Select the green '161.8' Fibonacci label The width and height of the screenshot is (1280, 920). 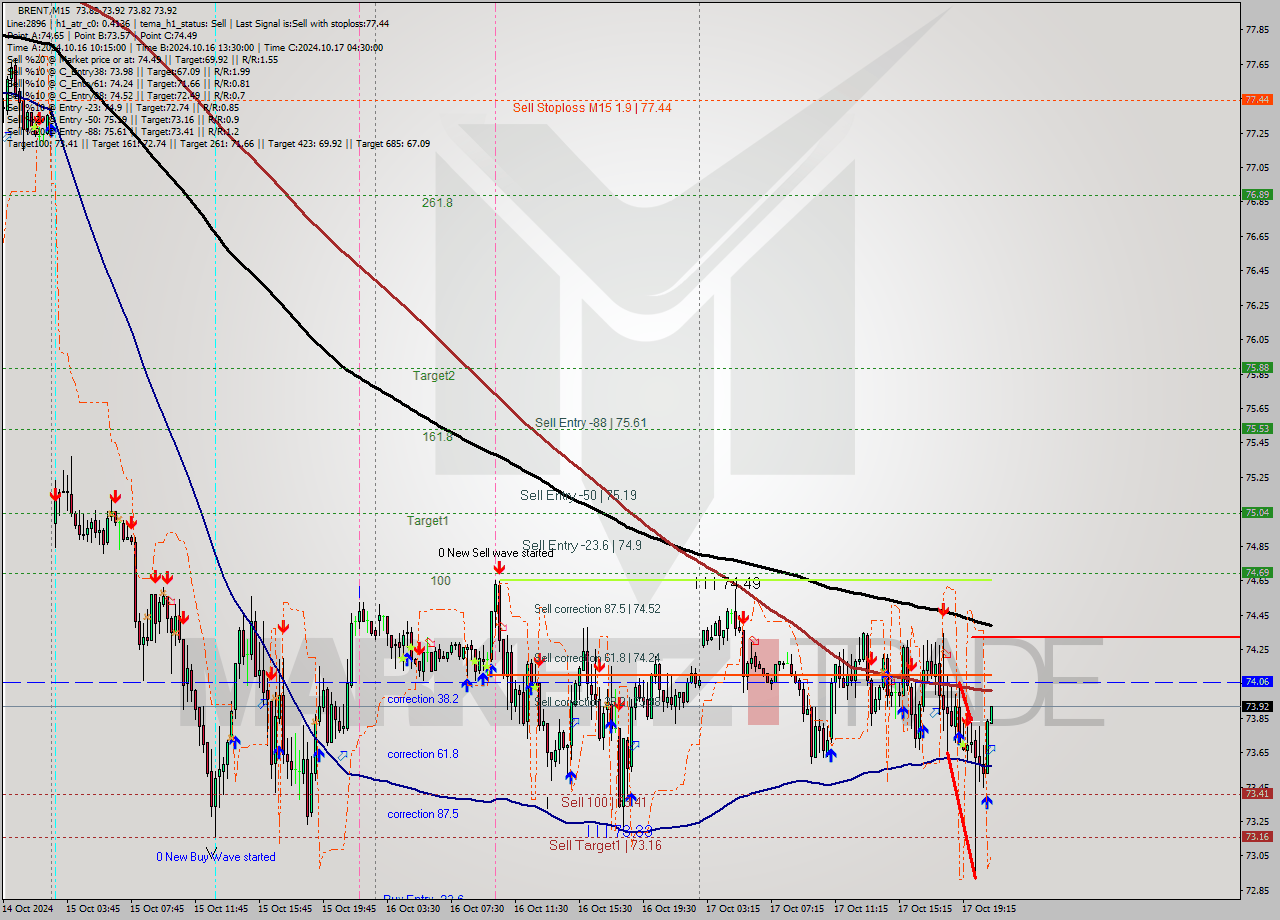437,437
